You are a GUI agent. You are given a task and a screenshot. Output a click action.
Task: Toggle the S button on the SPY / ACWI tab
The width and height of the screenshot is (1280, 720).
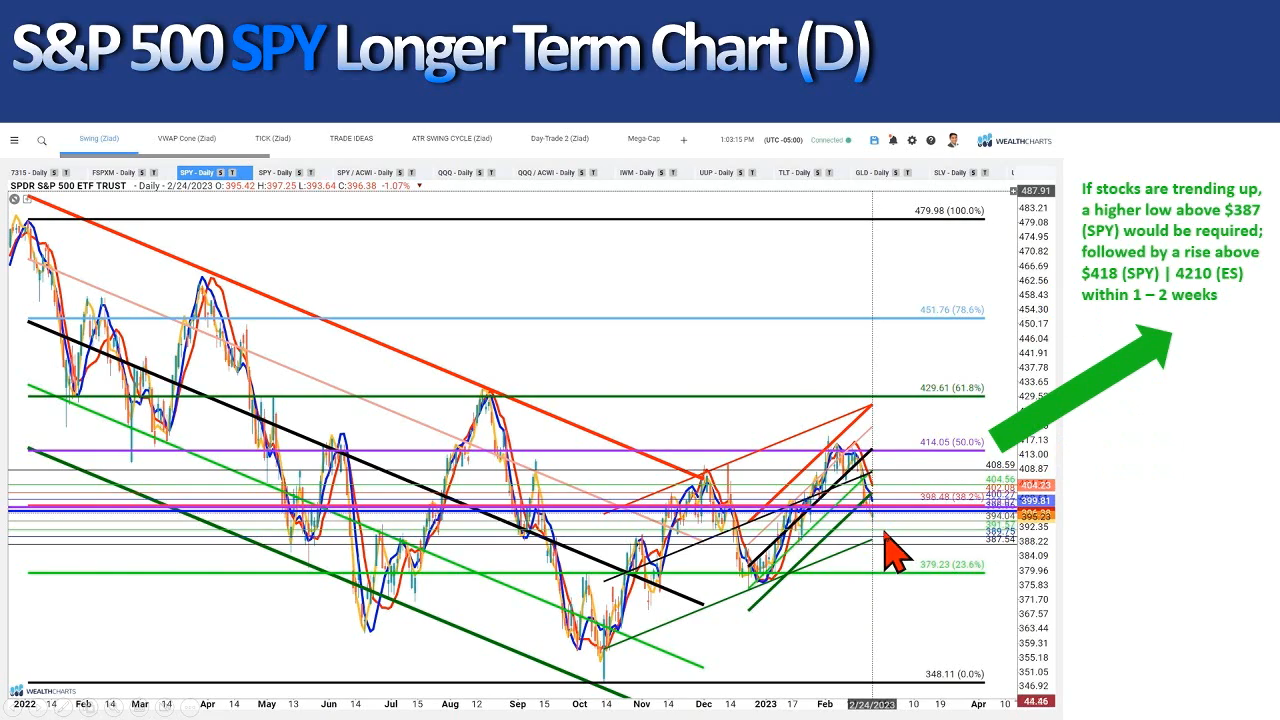[x=401, y=173]
